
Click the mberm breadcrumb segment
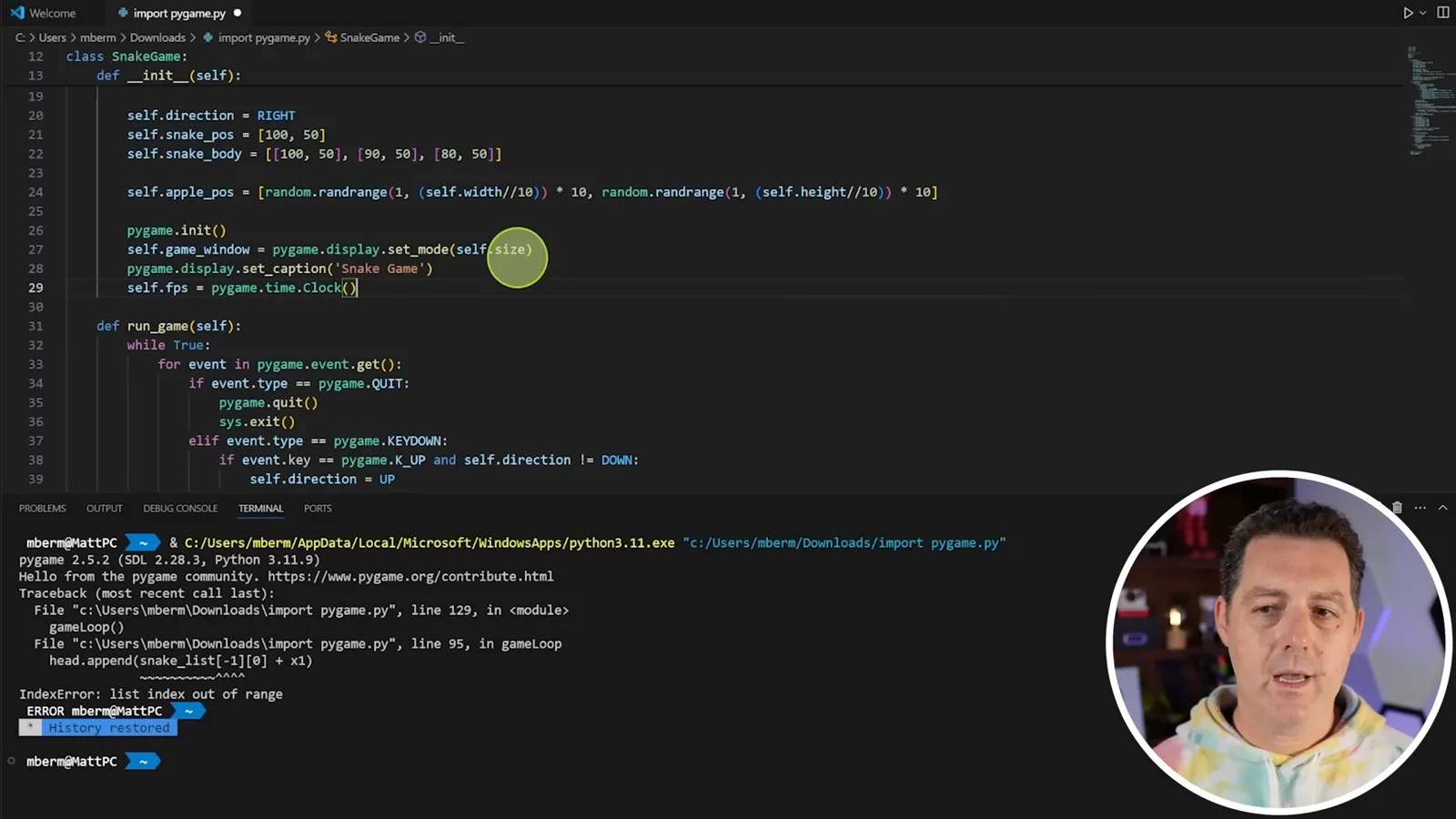97,37
